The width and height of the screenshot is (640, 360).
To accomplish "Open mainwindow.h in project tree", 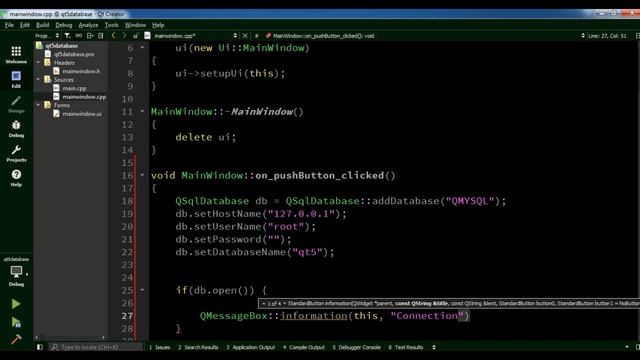I will click(81, 71).
